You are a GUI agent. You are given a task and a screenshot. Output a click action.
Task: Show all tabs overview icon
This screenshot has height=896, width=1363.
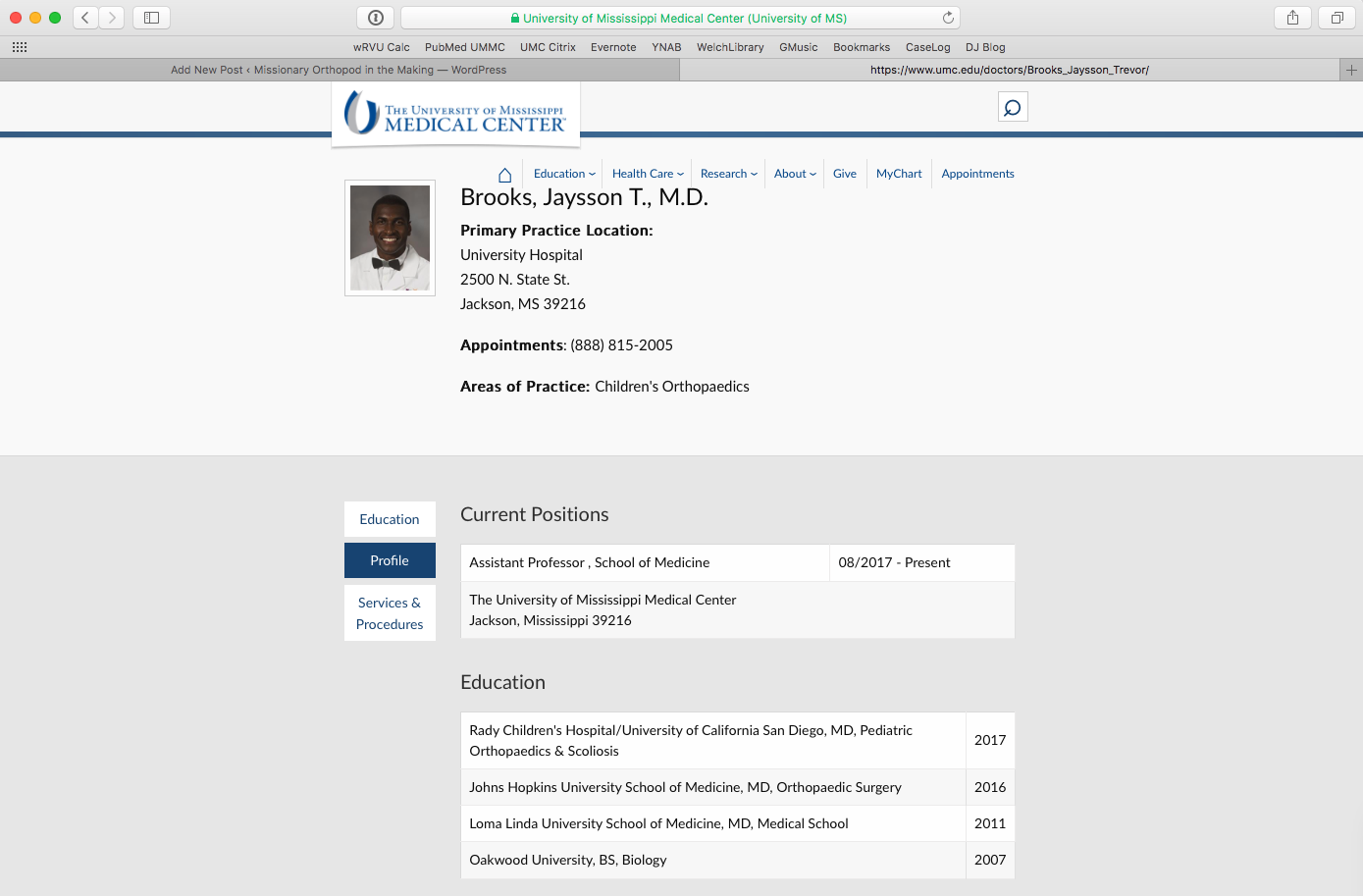[1337, 18]
